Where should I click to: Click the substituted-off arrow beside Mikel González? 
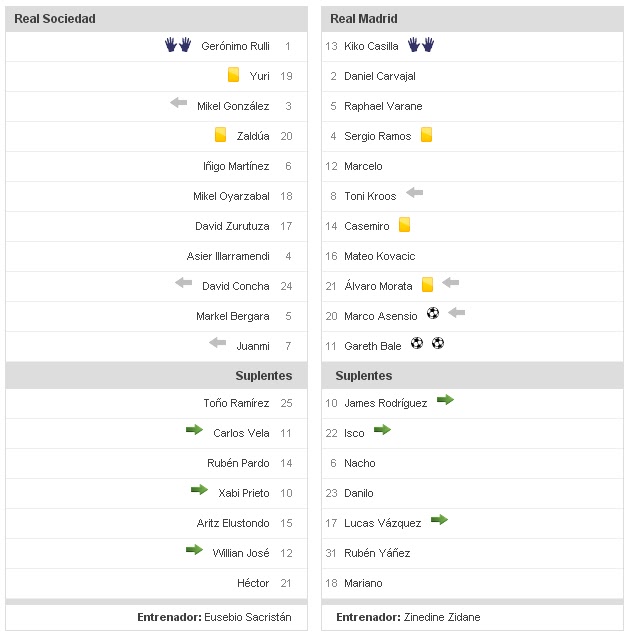pyautogui.click(x=179, y=103)
